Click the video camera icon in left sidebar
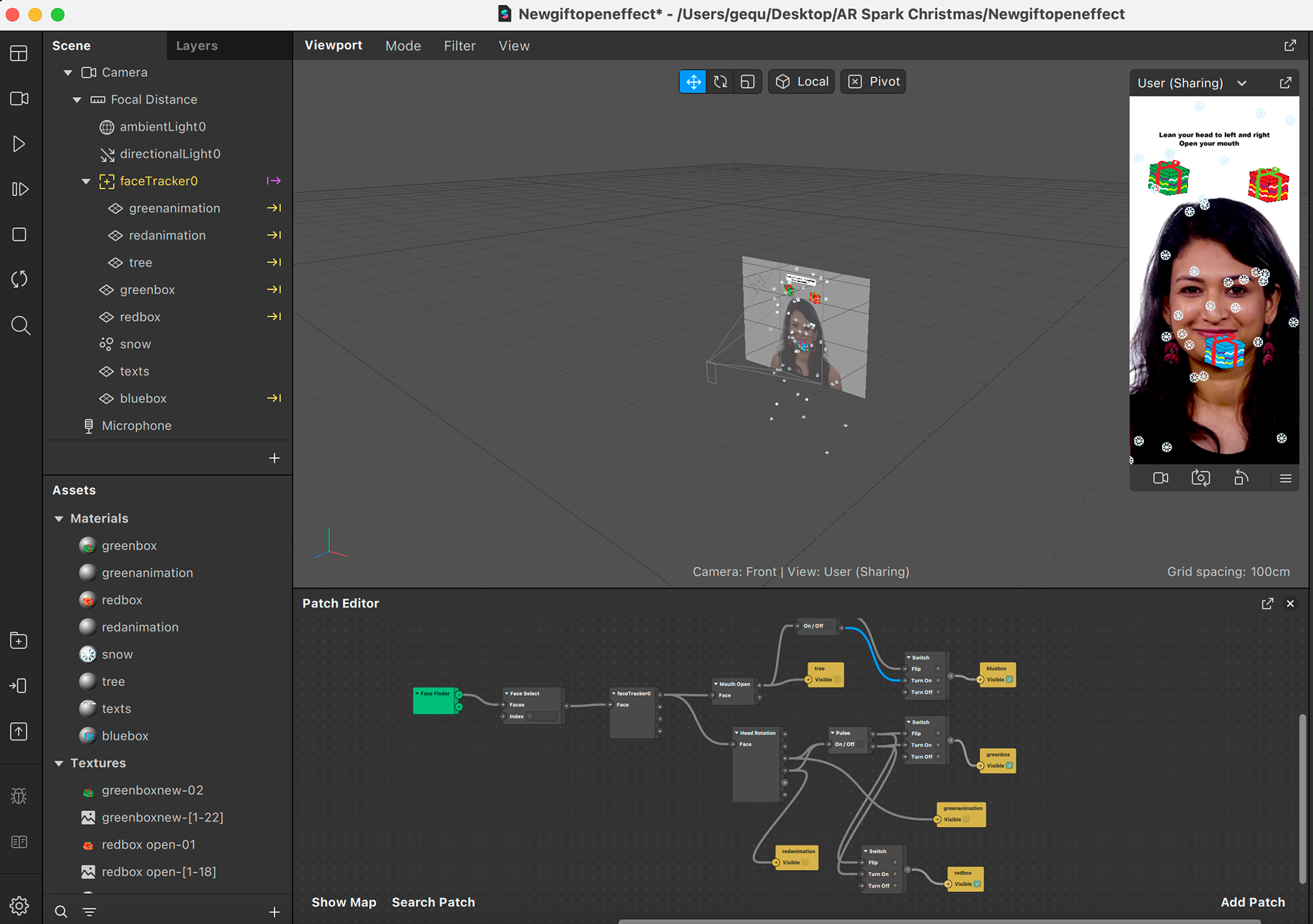This screenshot has height=924, width=1313. pos(19,98)
